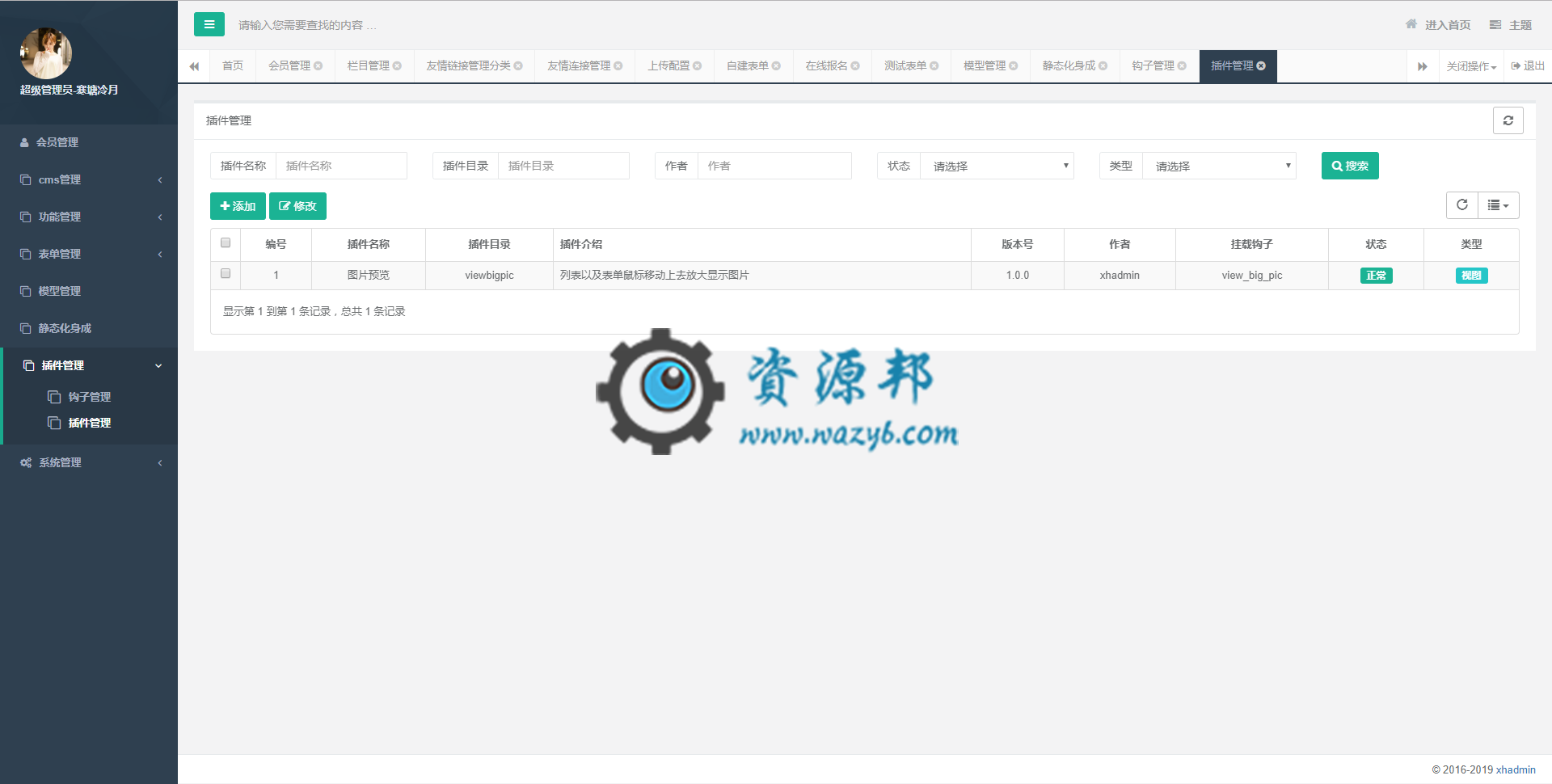
Task: Switch to the 首页 tab
Action: click(x=233, y=65)
